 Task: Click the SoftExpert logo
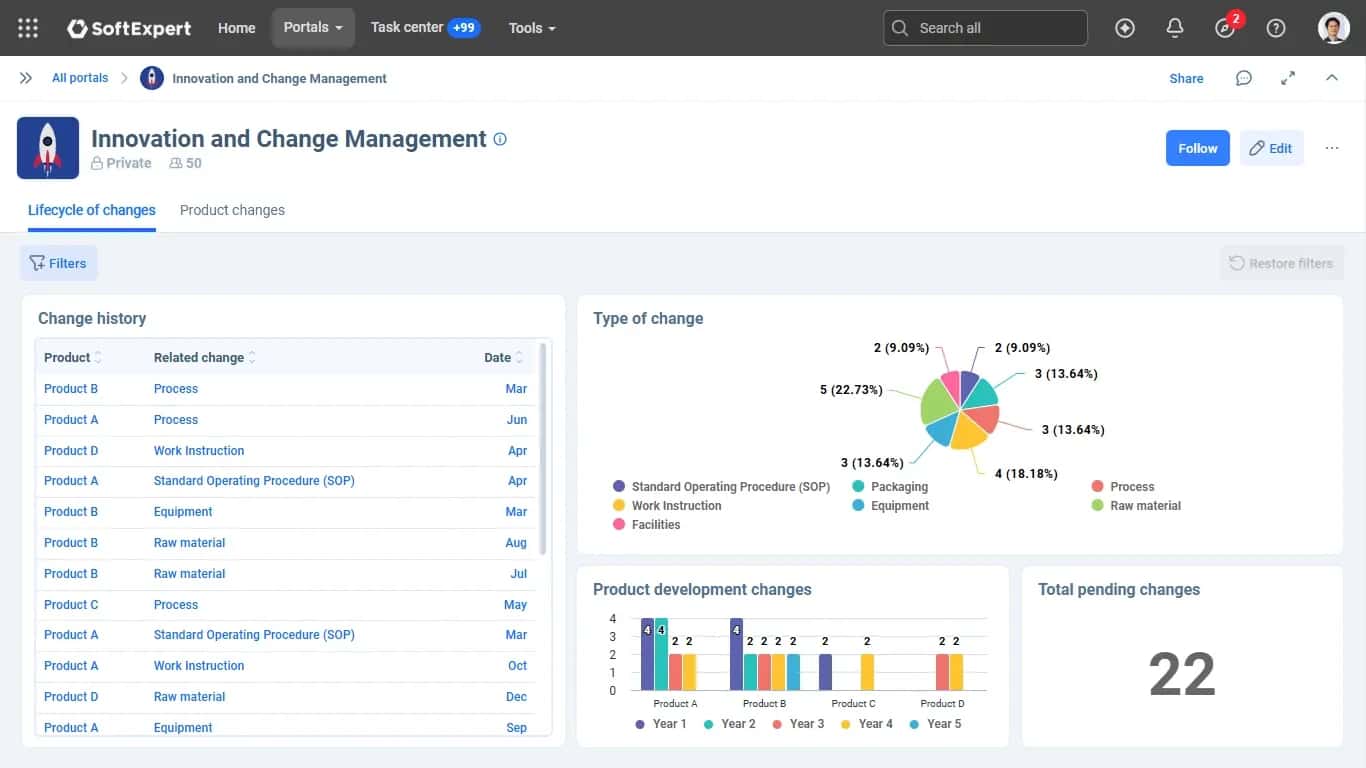click(129, 28)
